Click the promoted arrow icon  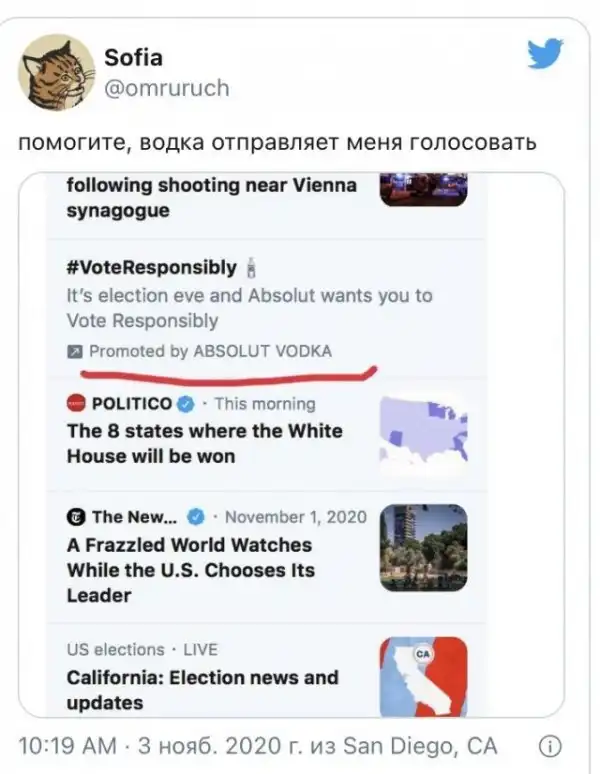(75, 352)
